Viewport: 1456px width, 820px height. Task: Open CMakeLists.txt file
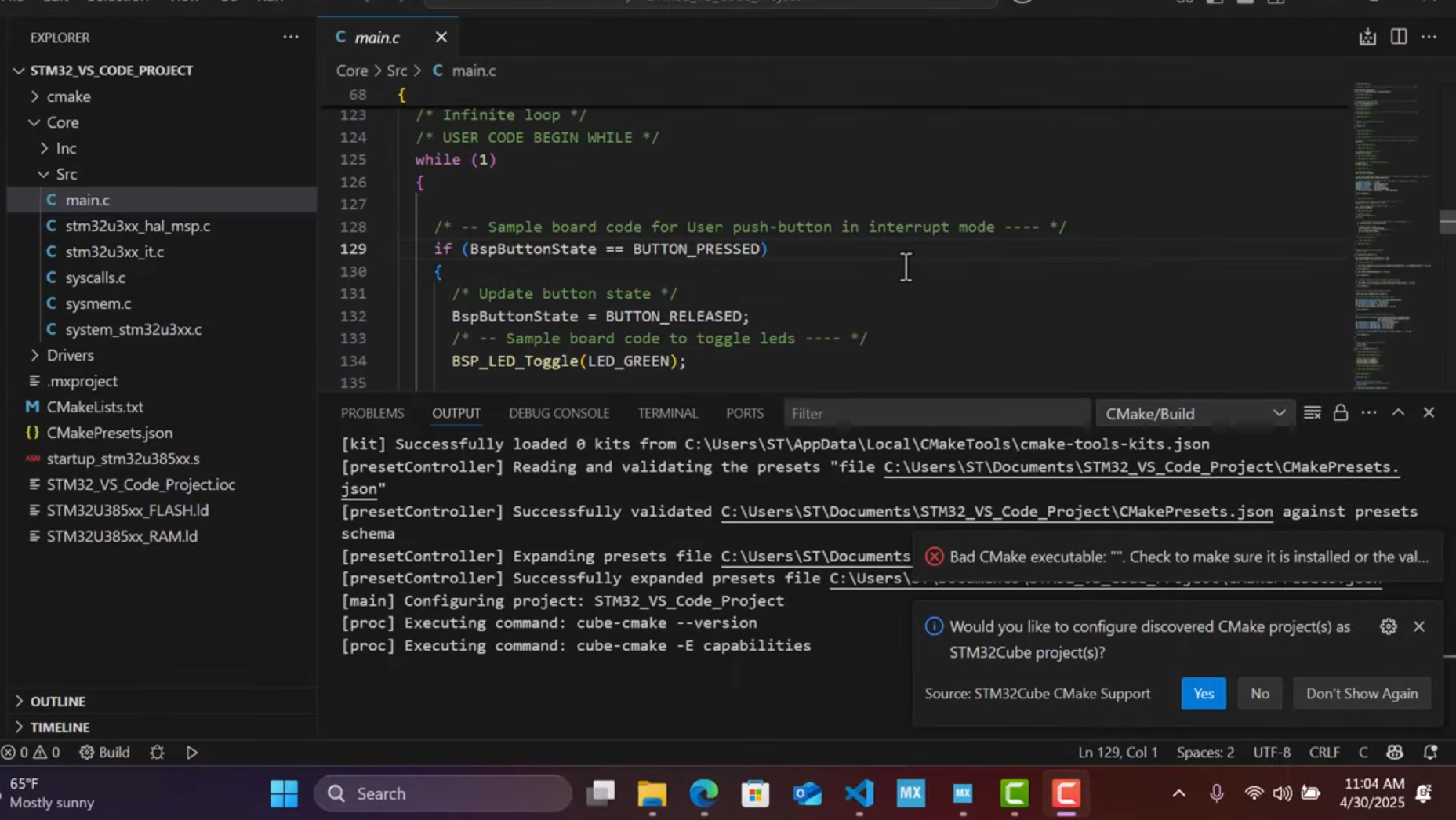(x=95, y=407)
